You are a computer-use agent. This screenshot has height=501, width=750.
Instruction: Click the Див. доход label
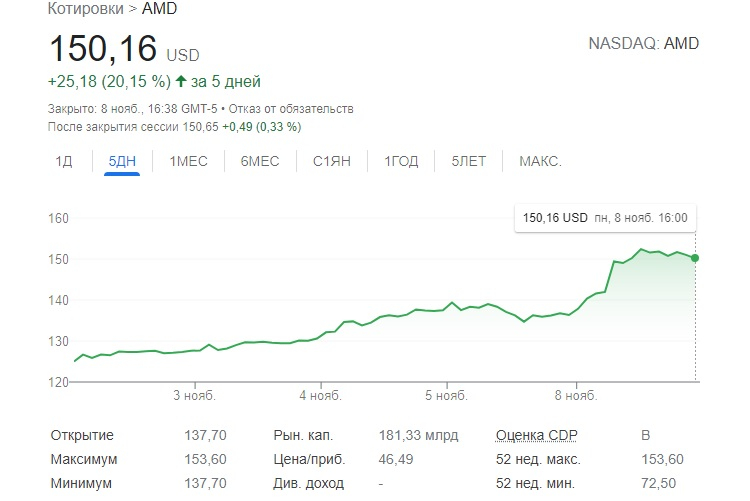tap(309, 483)
